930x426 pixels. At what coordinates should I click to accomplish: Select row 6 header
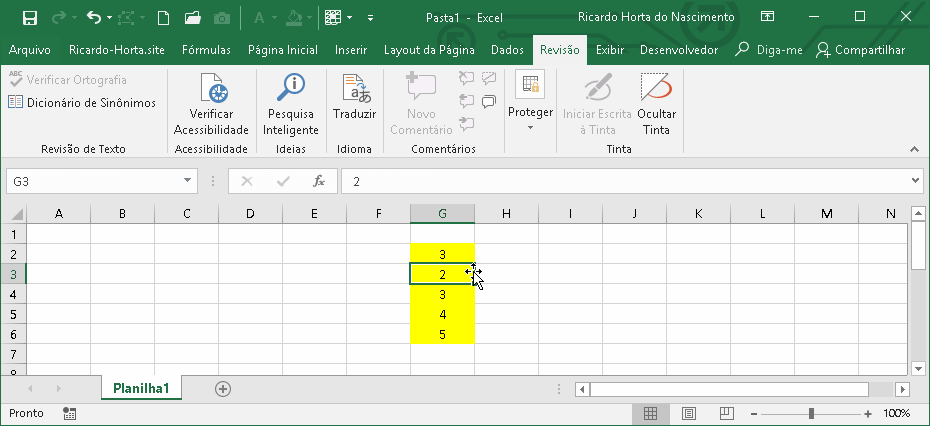(14, 334)
